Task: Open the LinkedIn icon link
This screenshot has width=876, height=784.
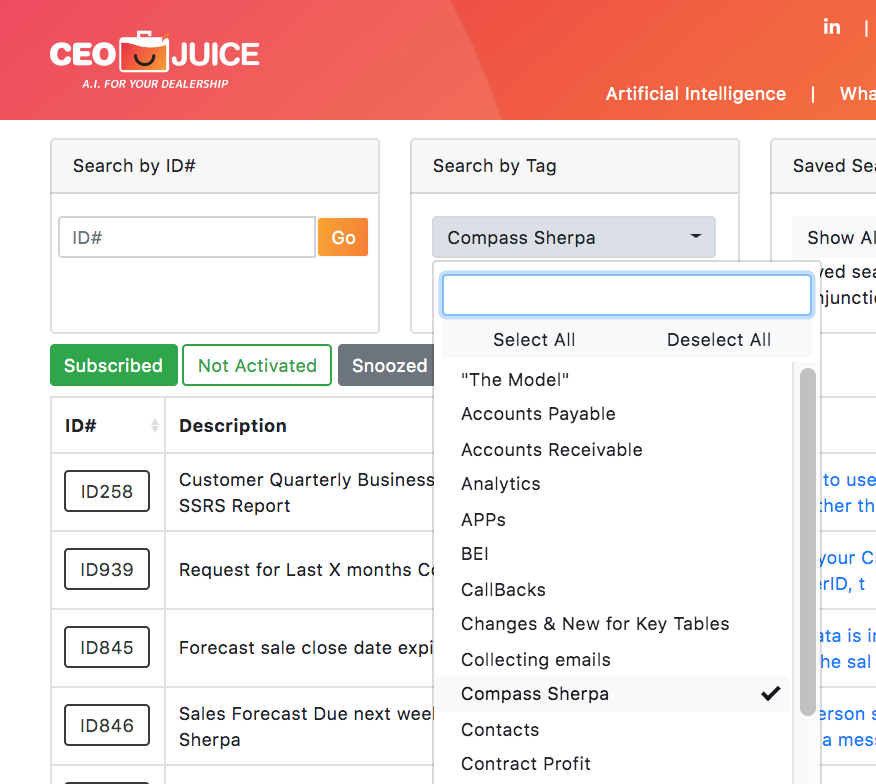Action: [831, 27]
